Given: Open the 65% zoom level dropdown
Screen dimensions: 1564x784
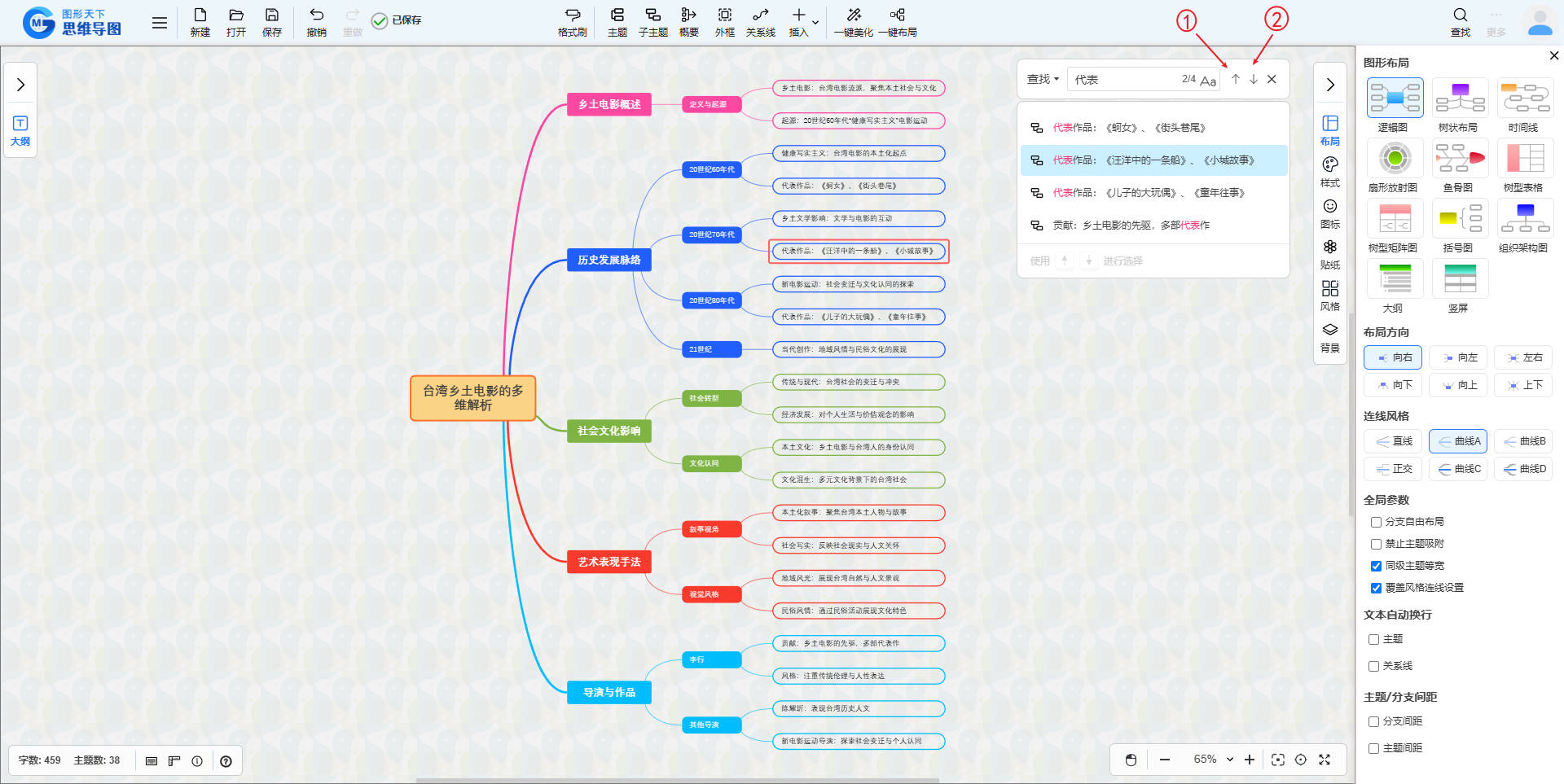Looking at the screenshot, I should [1213, 760].
